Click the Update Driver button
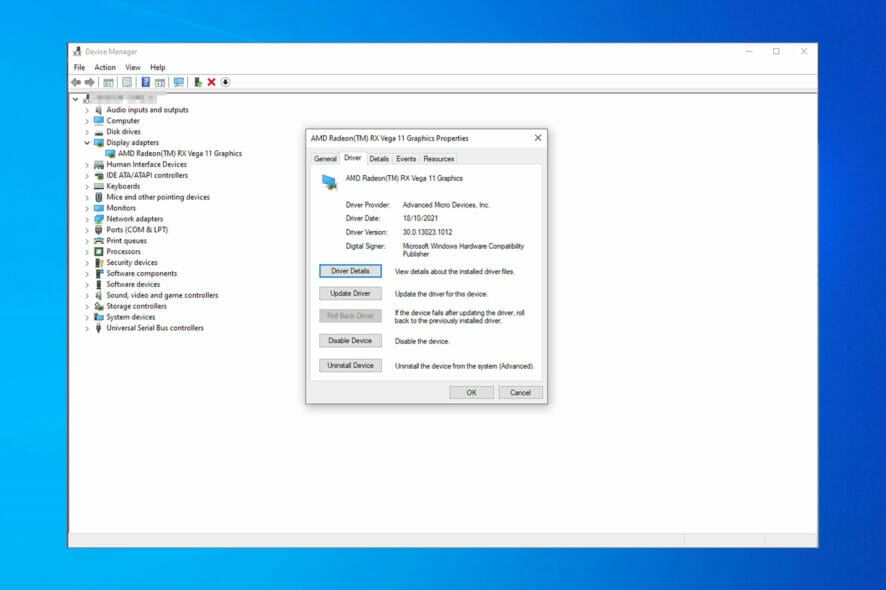Image resolution: width=886 pixels, height=590 pixels. (x=350, y=293)
